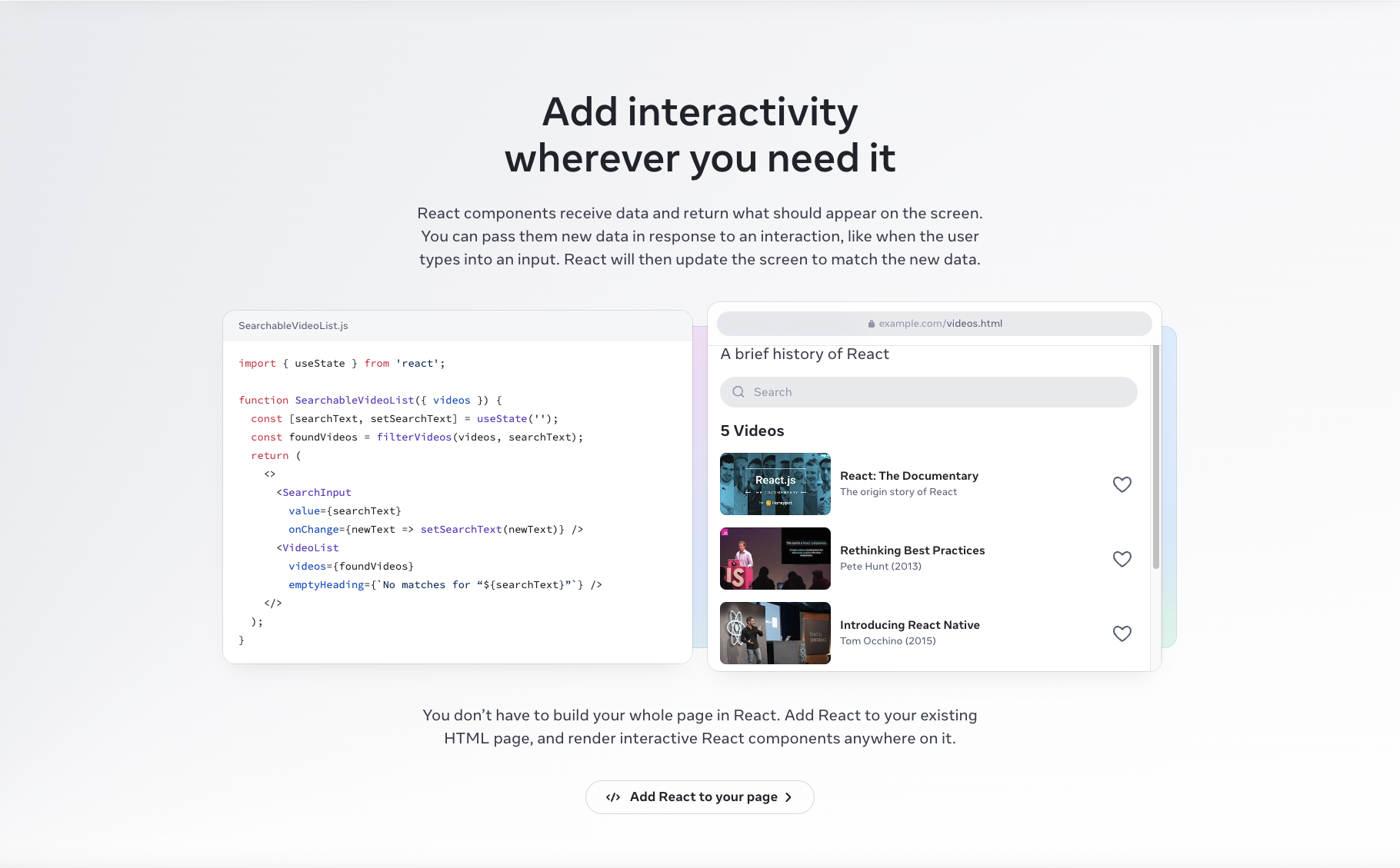This screenshot has height=868, width=1400.
Task: Like the React: The Documentary video
Action: [x=1122, y=484]
